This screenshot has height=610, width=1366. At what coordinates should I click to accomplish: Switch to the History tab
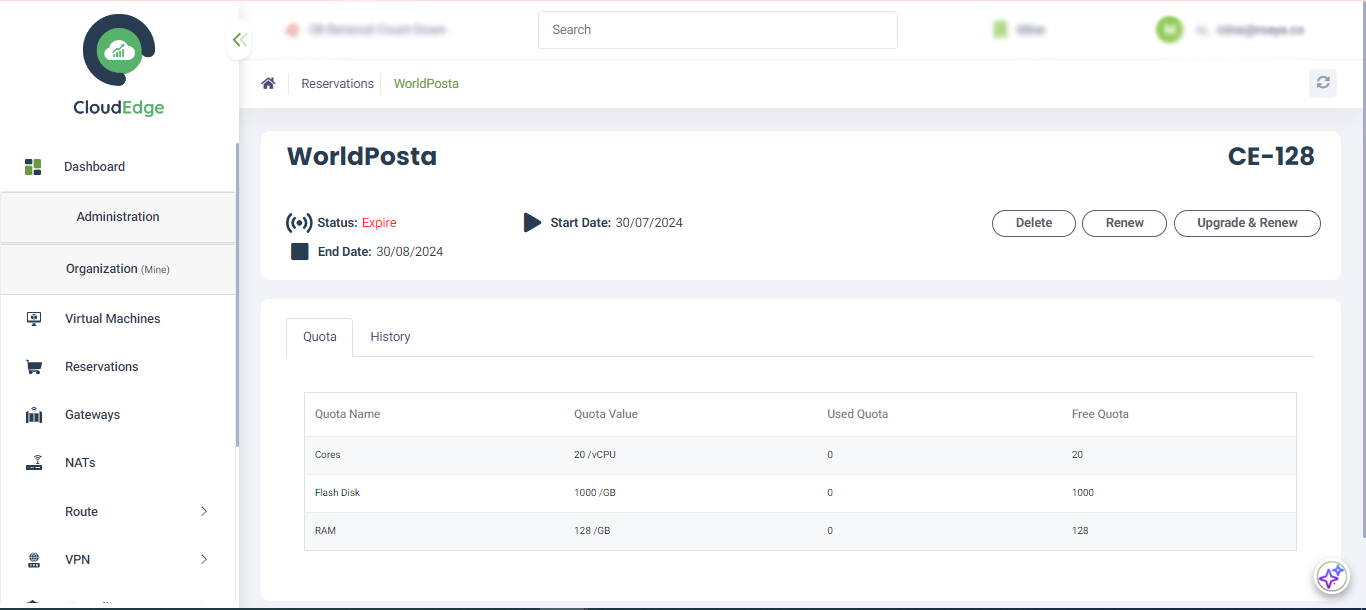coord(390,337)
